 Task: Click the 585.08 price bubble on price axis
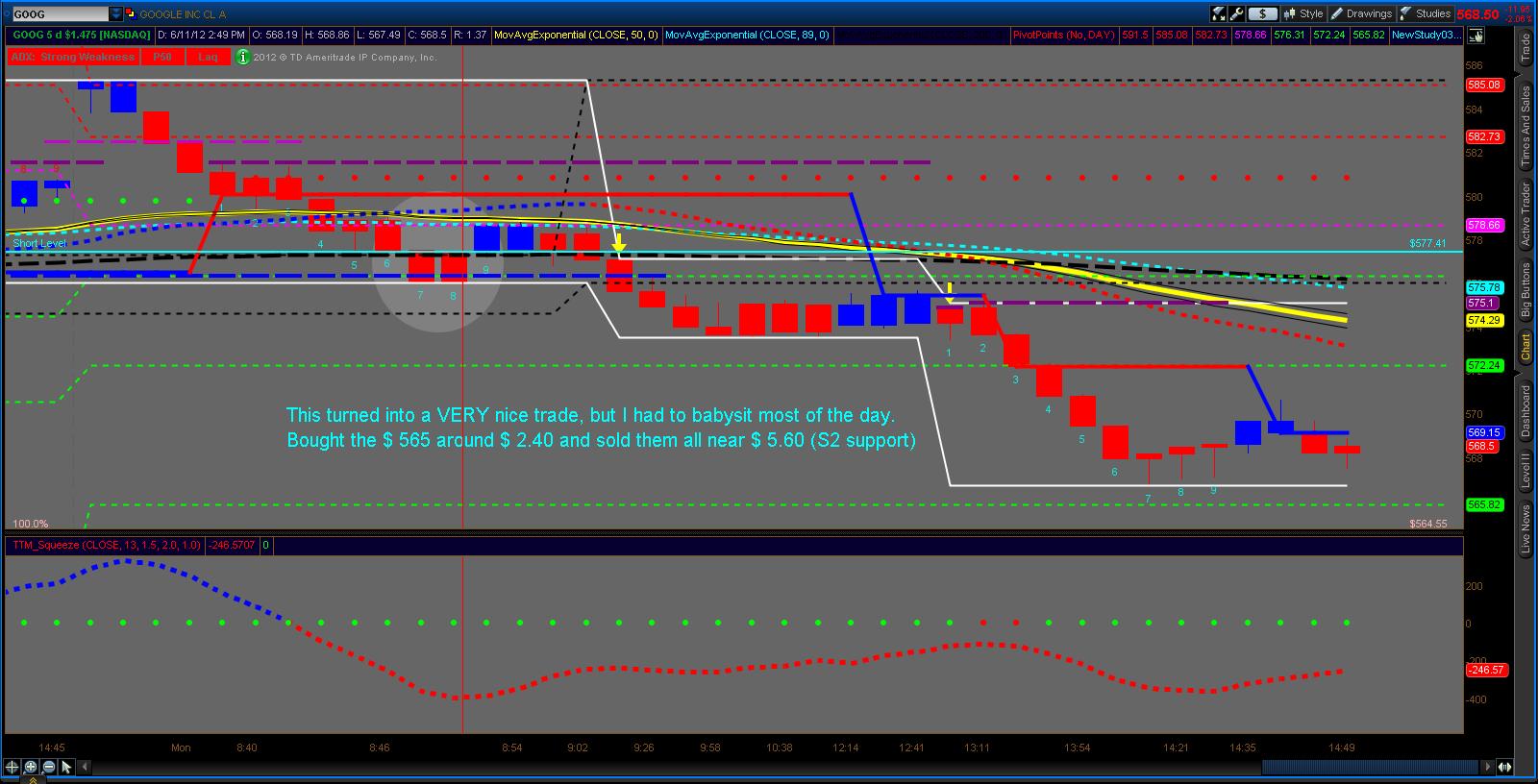point(1484,85)
